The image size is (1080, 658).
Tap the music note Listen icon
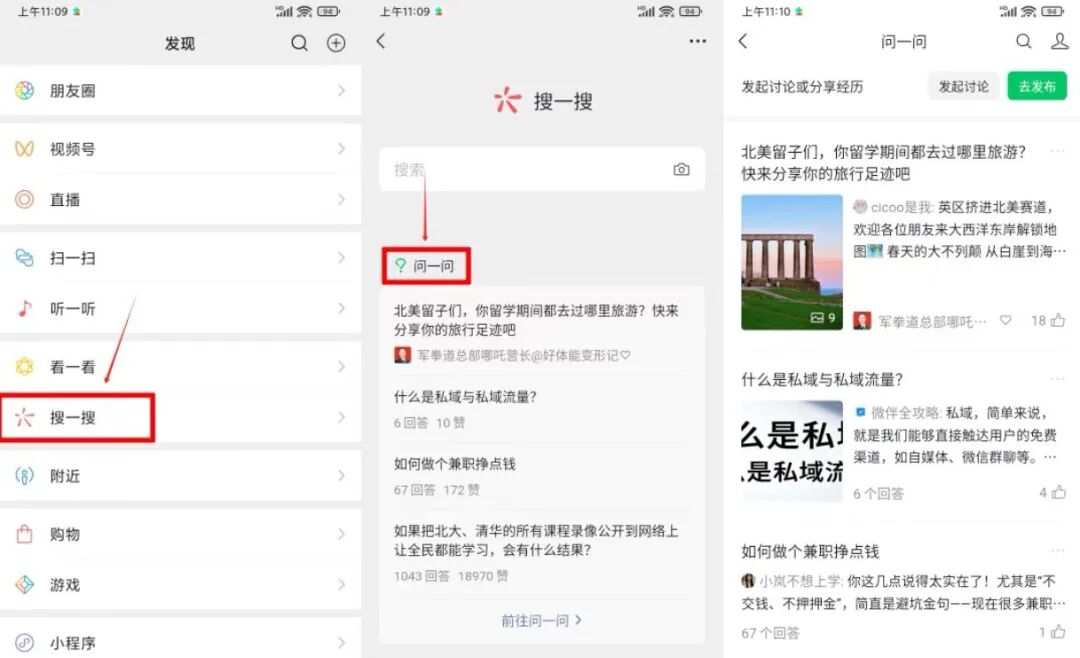click(25, 309)
